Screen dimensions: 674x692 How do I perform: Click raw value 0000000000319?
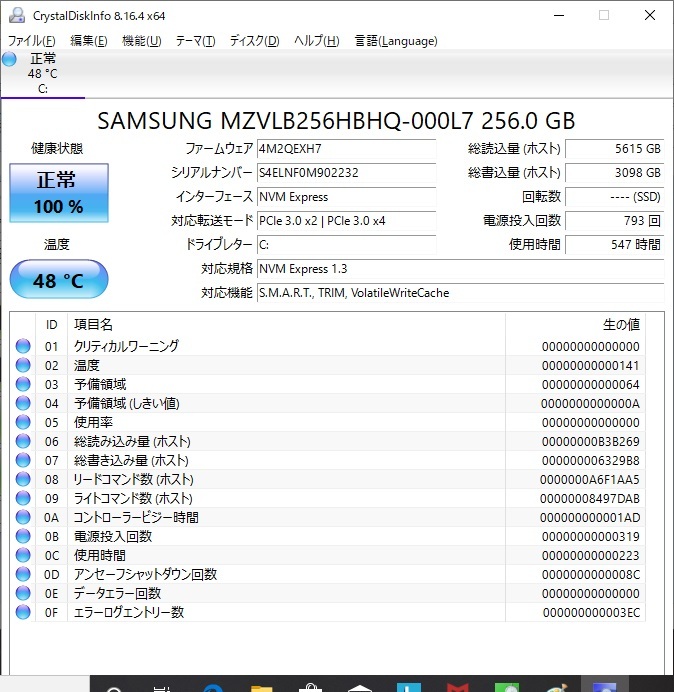click(591, 536)
